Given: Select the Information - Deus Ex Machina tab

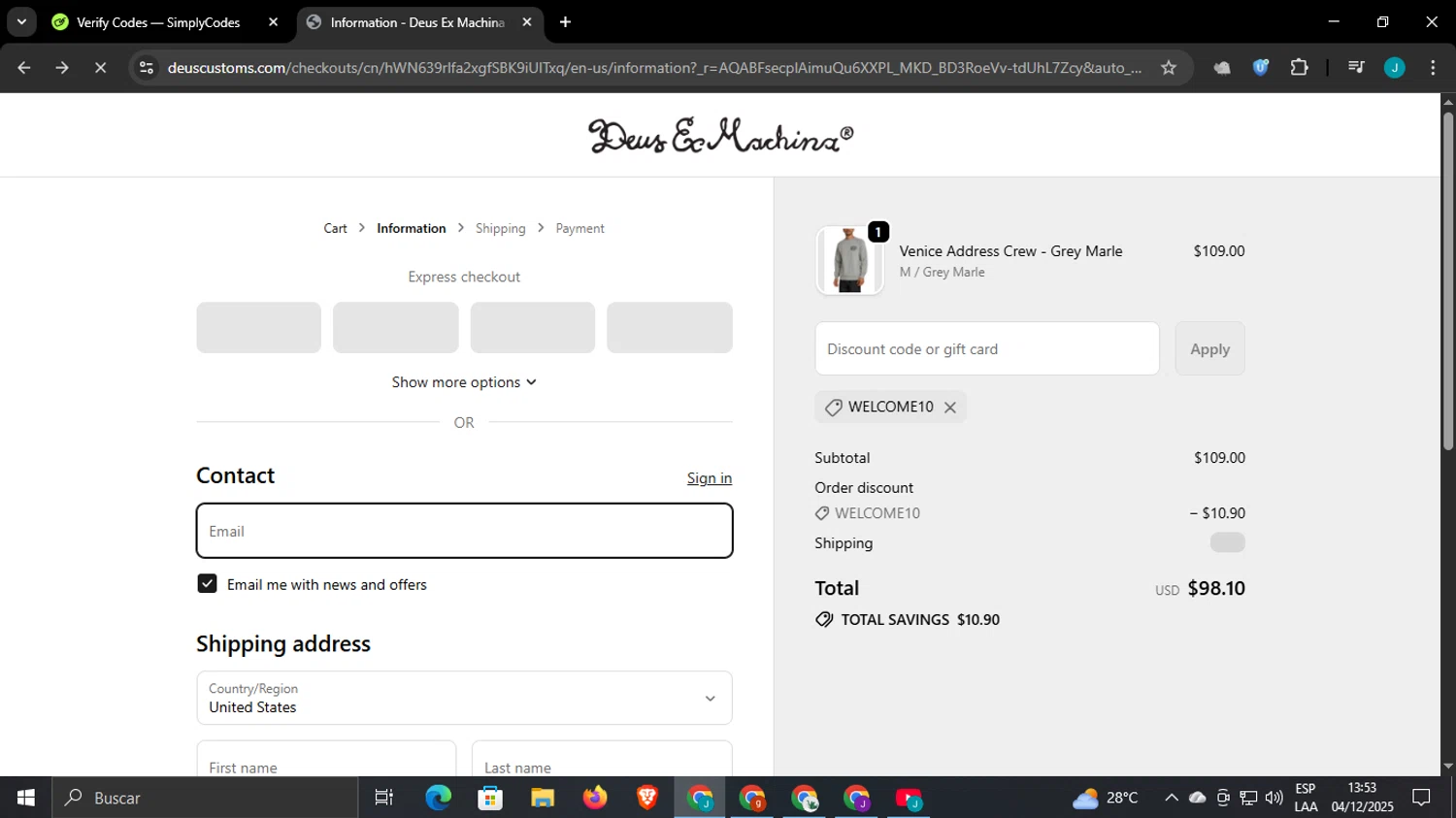Looking at the screenshot, I should click(x=419, y=22).
